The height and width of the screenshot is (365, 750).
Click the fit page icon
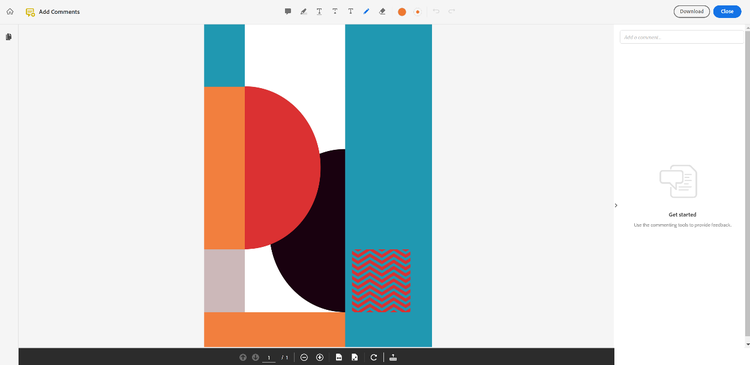pyautogui.click(x=355, y=357)
